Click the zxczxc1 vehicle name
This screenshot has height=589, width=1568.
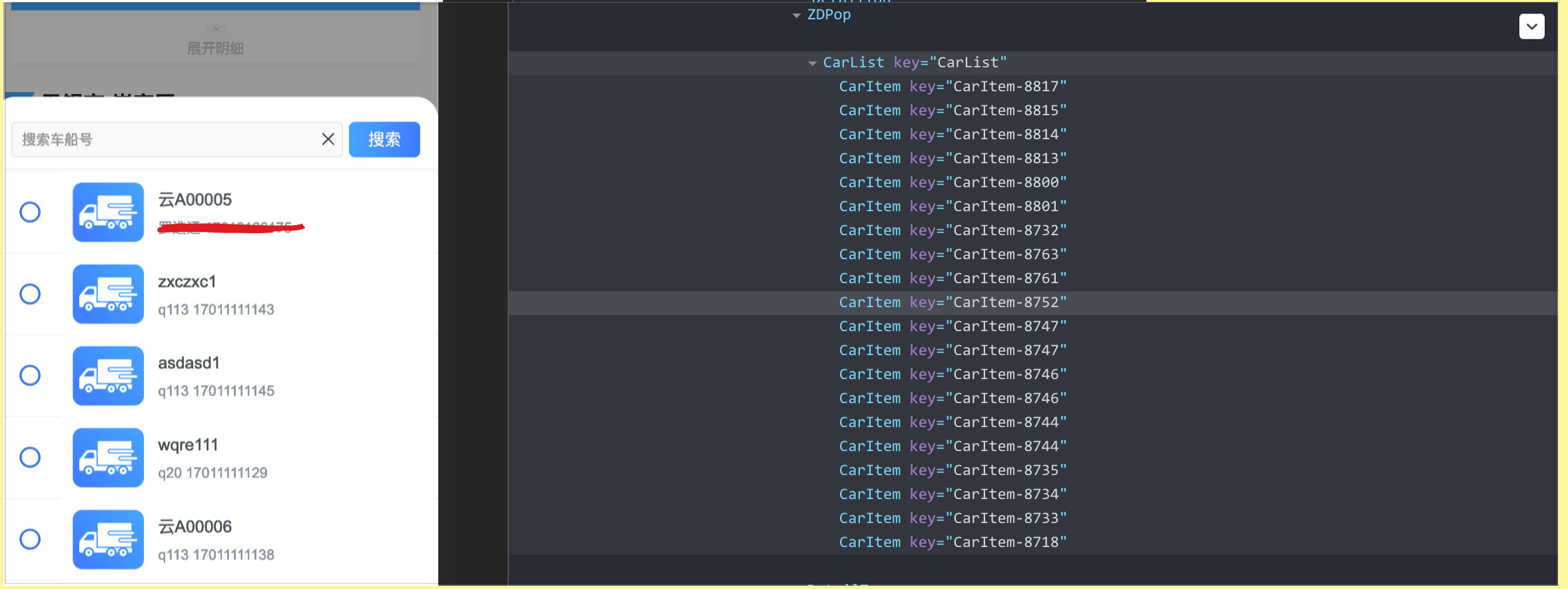click(187, 282)
